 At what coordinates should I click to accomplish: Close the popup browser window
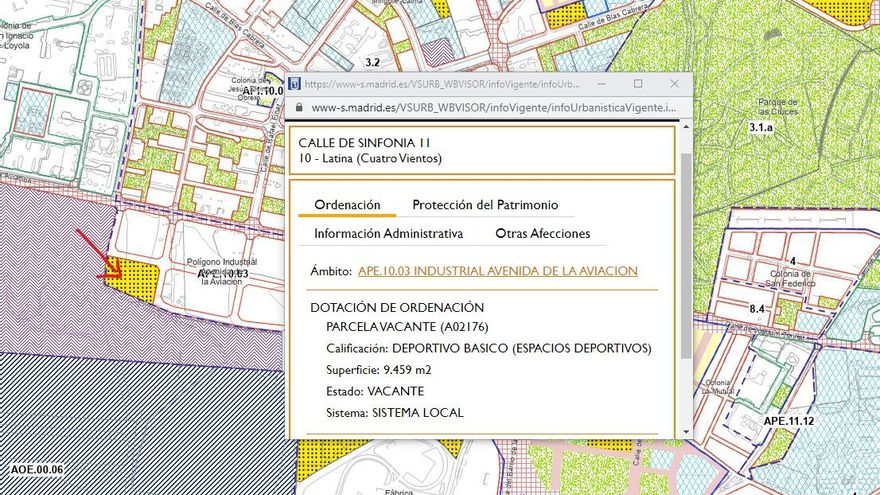coord(675,84)
